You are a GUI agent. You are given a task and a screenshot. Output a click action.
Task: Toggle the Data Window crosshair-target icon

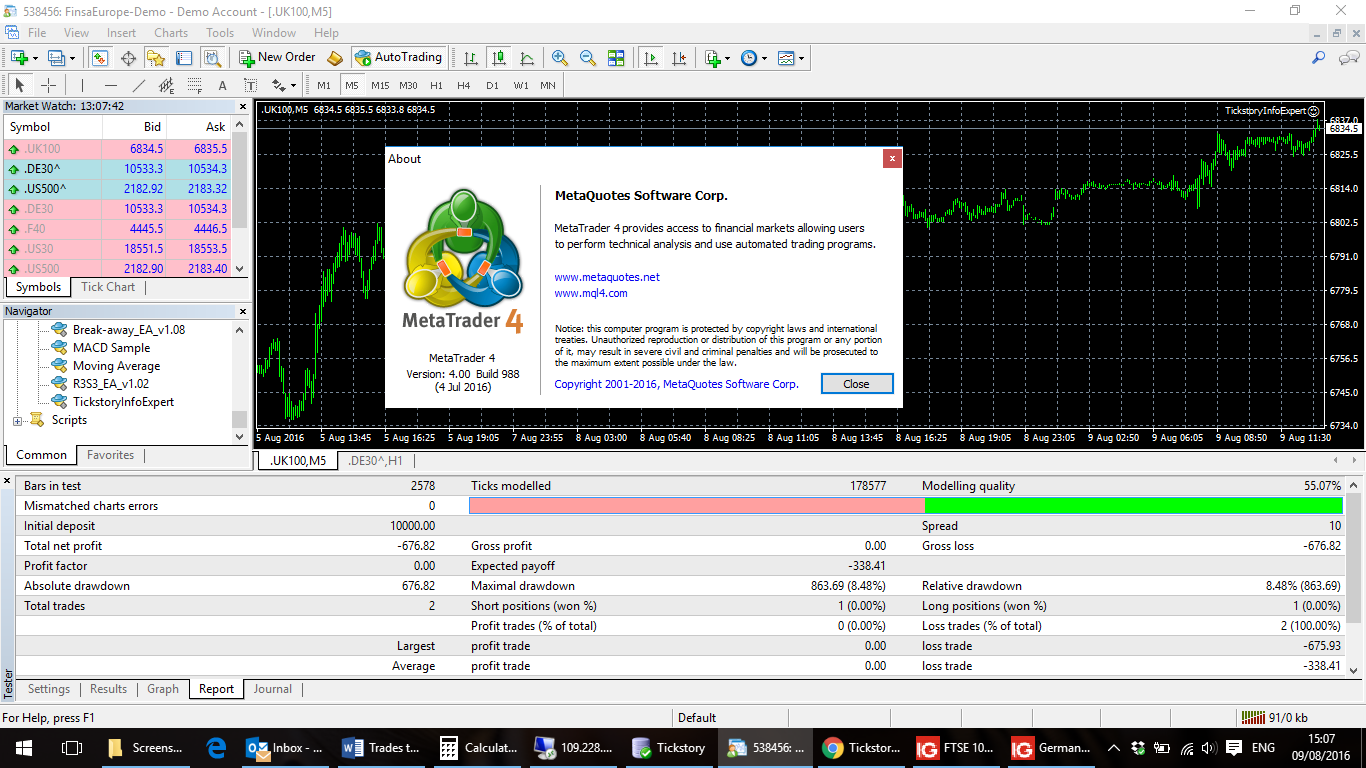[x=128, y=58]
